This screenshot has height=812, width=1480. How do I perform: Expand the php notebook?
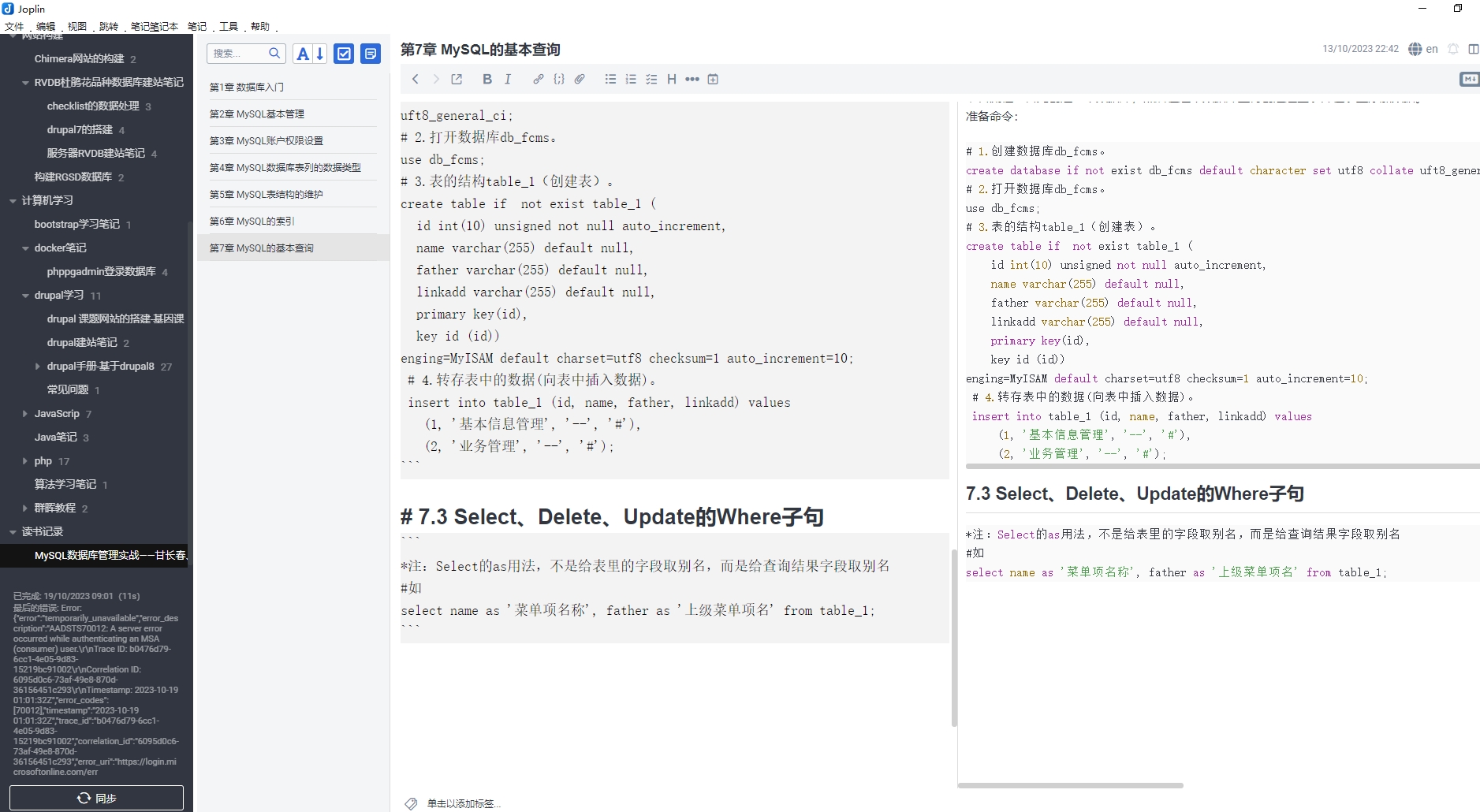point(25,460)
